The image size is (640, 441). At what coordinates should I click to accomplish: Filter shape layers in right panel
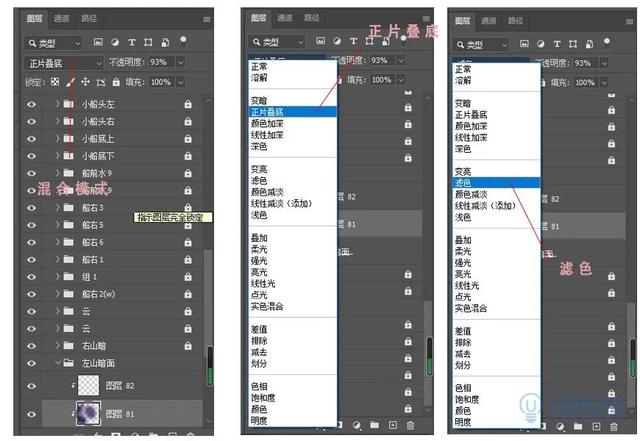tap(573, 44)
